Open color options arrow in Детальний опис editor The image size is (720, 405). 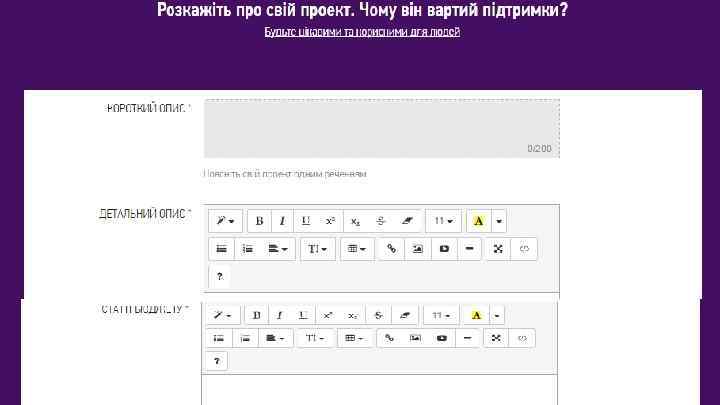pos(499,221)
